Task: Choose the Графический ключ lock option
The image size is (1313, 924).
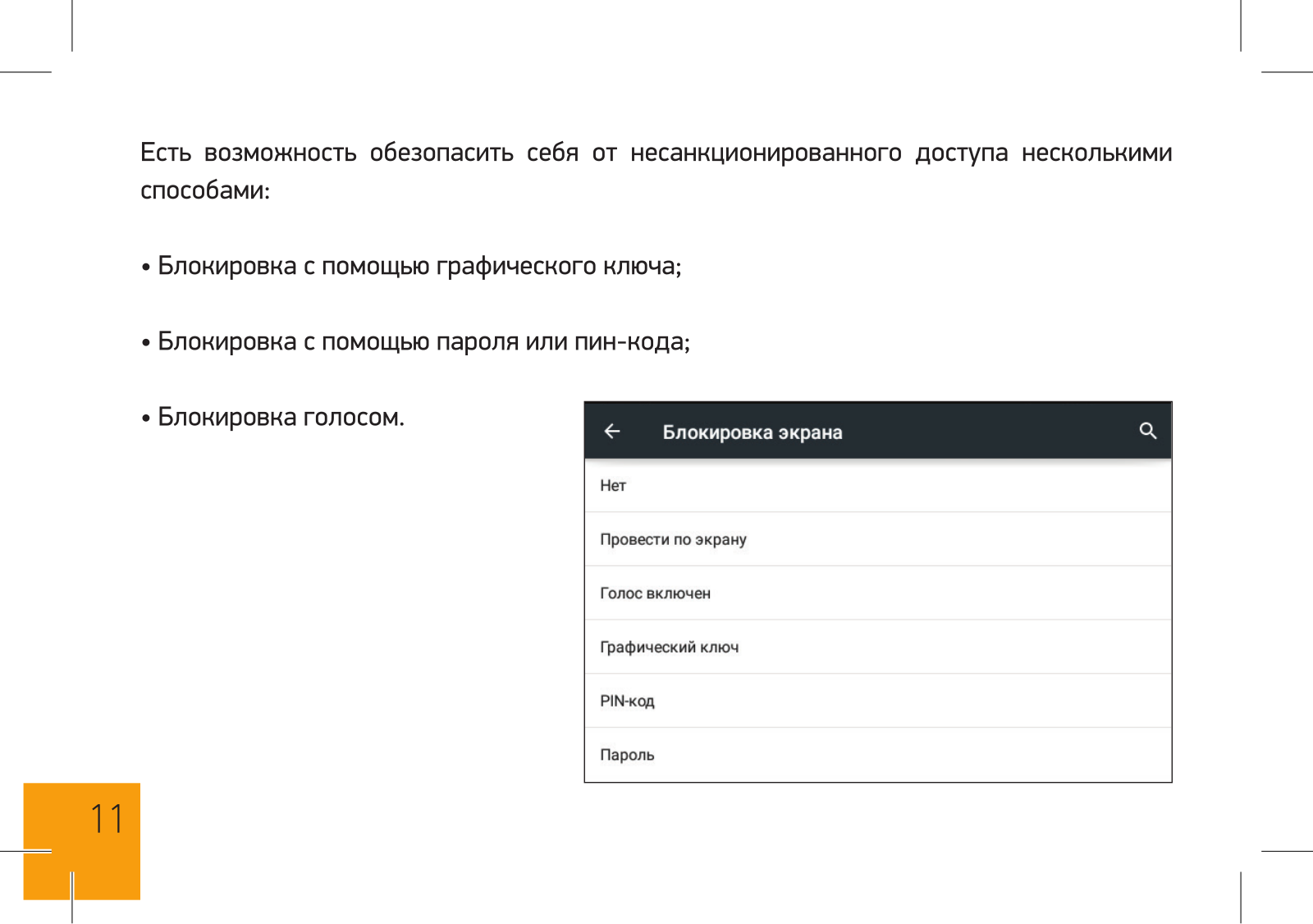Action: tap(877, 647)
